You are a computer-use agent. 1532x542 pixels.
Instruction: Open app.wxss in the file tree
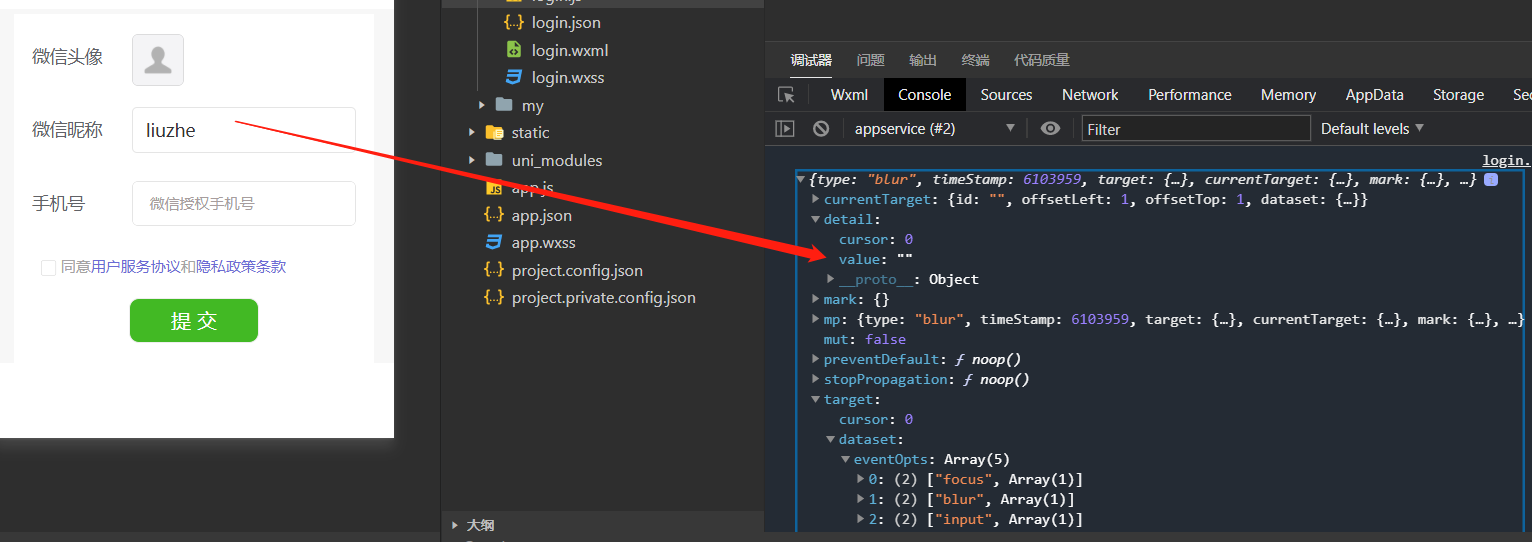[x=544, y=242]
